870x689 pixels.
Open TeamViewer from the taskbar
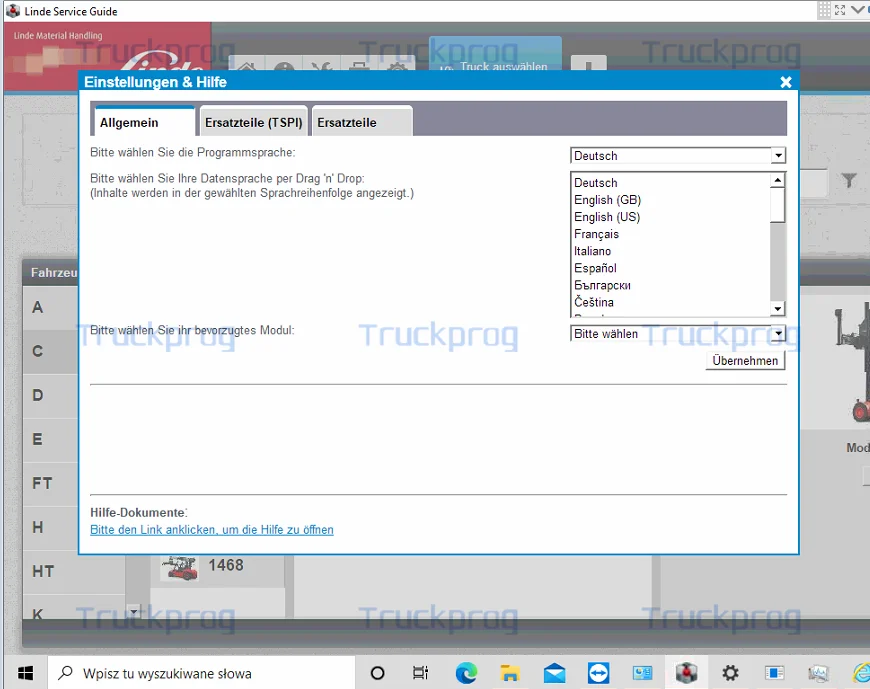(x=598, y=673)
